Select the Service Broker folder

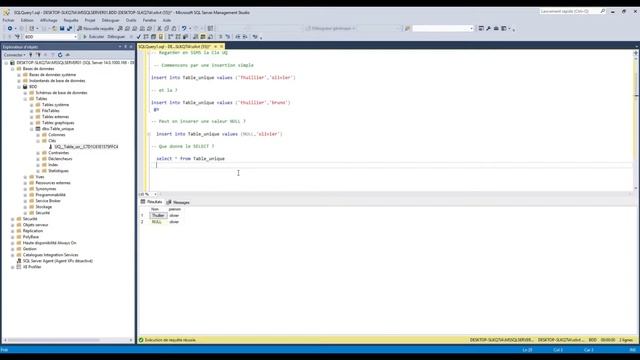point(48,201)
